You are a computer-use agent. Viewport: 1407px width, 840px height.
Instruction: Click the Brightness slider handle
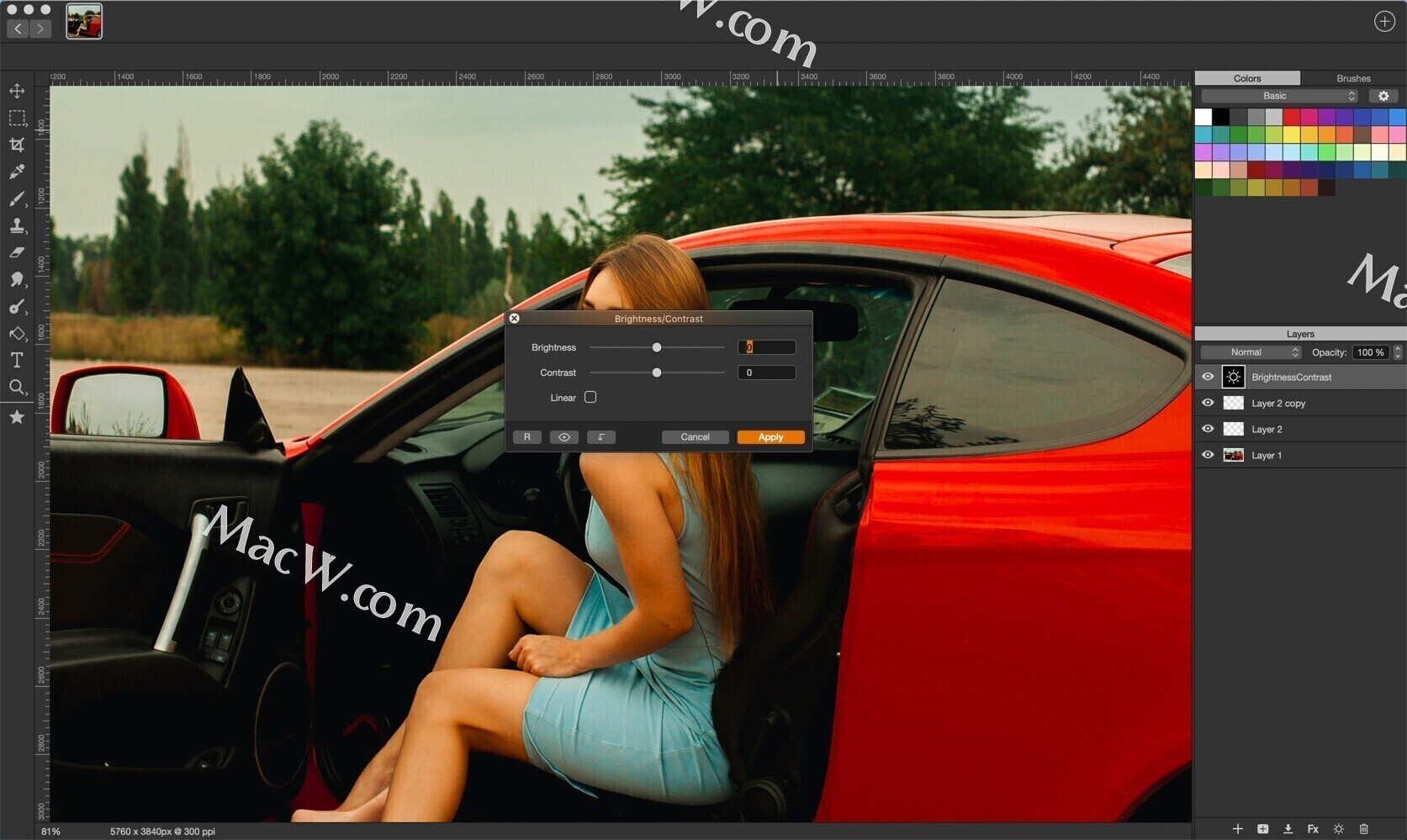(657, 347)
